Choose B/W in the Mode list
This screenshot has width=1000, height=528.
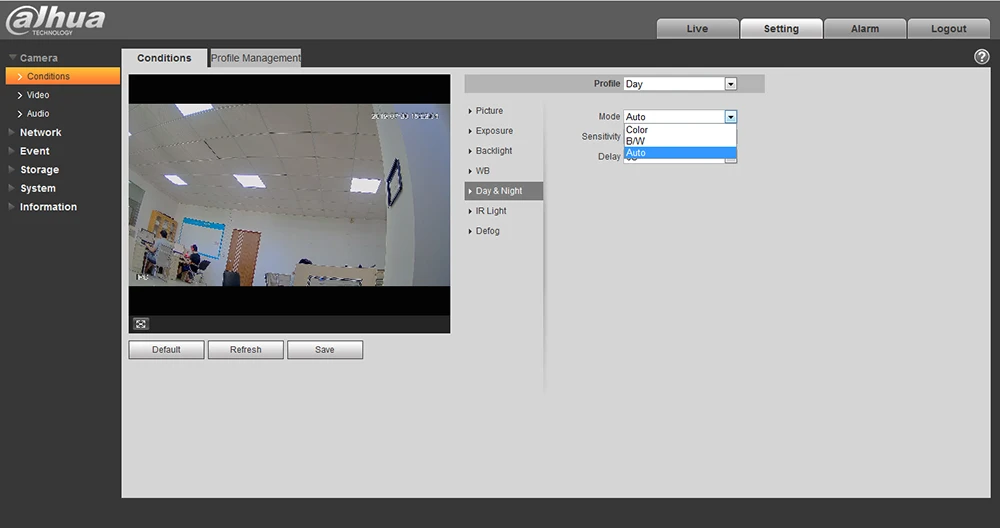pos(680,141)
